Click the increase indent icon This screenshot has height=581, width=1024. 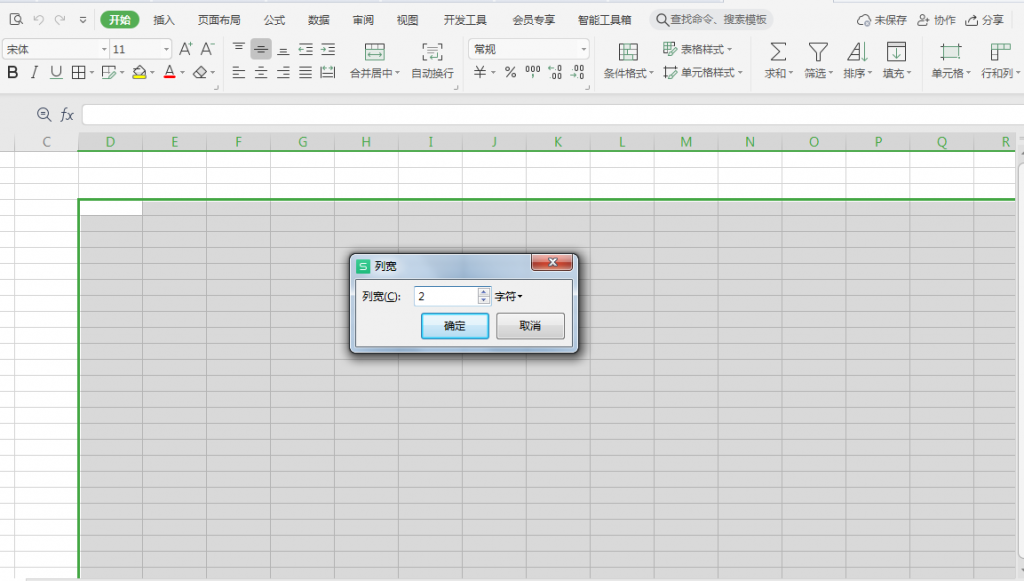[328, 49]
